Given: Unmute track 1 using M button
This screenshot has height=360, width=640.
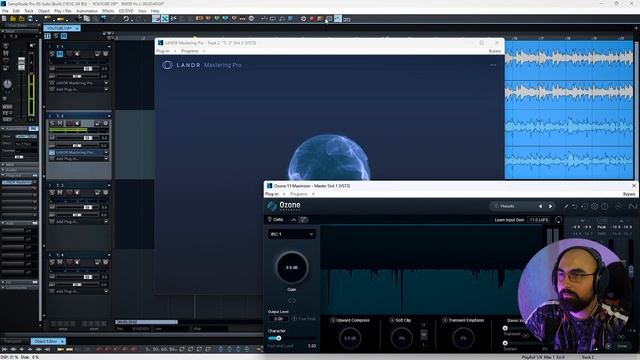Looking at the screenshot, I should click(60, 54).
